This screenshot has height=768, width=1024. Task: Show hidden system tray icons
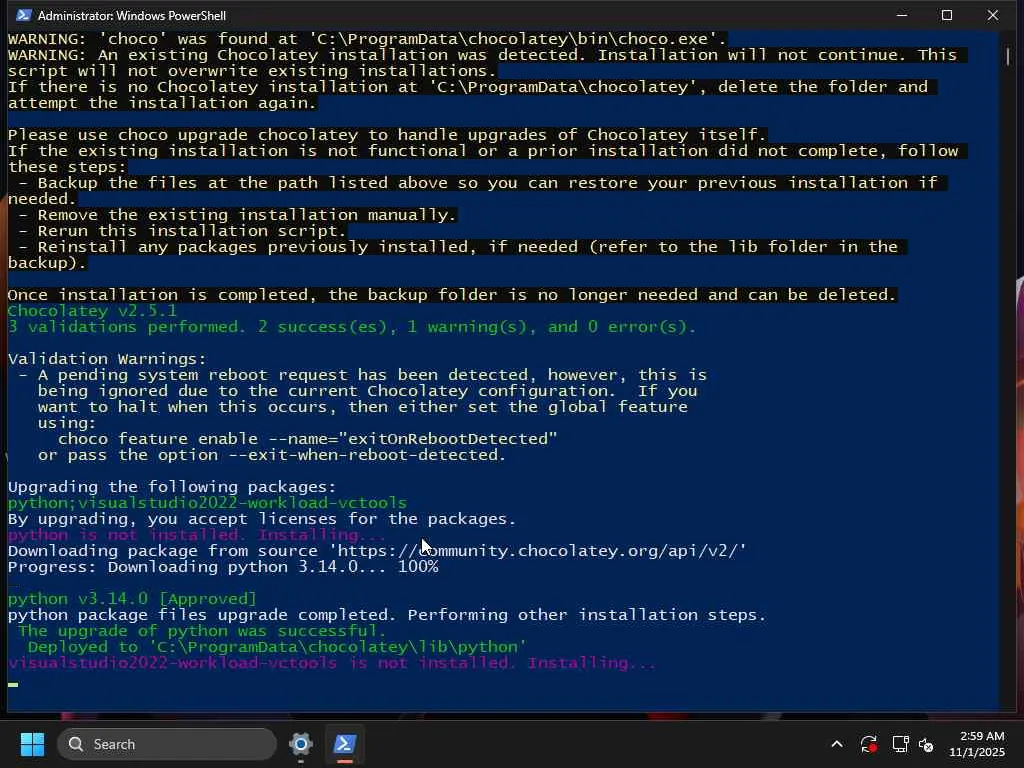tap(837, 744)
